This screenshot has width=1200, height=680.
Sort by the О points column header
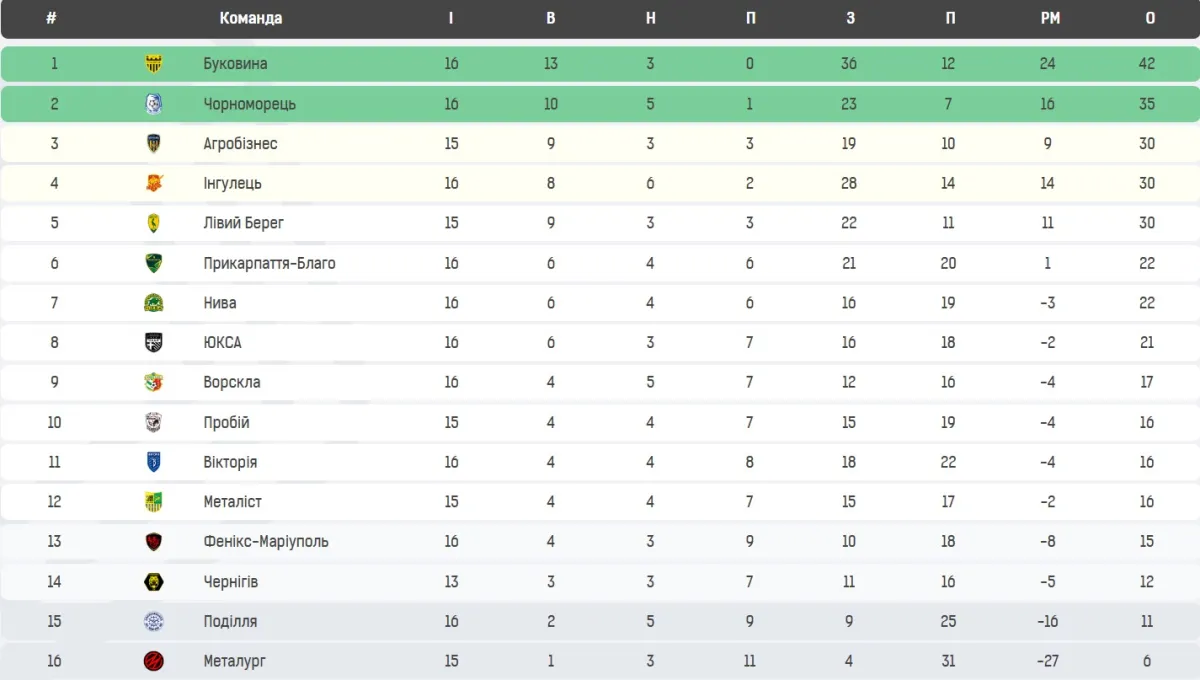coord(1150,18)
